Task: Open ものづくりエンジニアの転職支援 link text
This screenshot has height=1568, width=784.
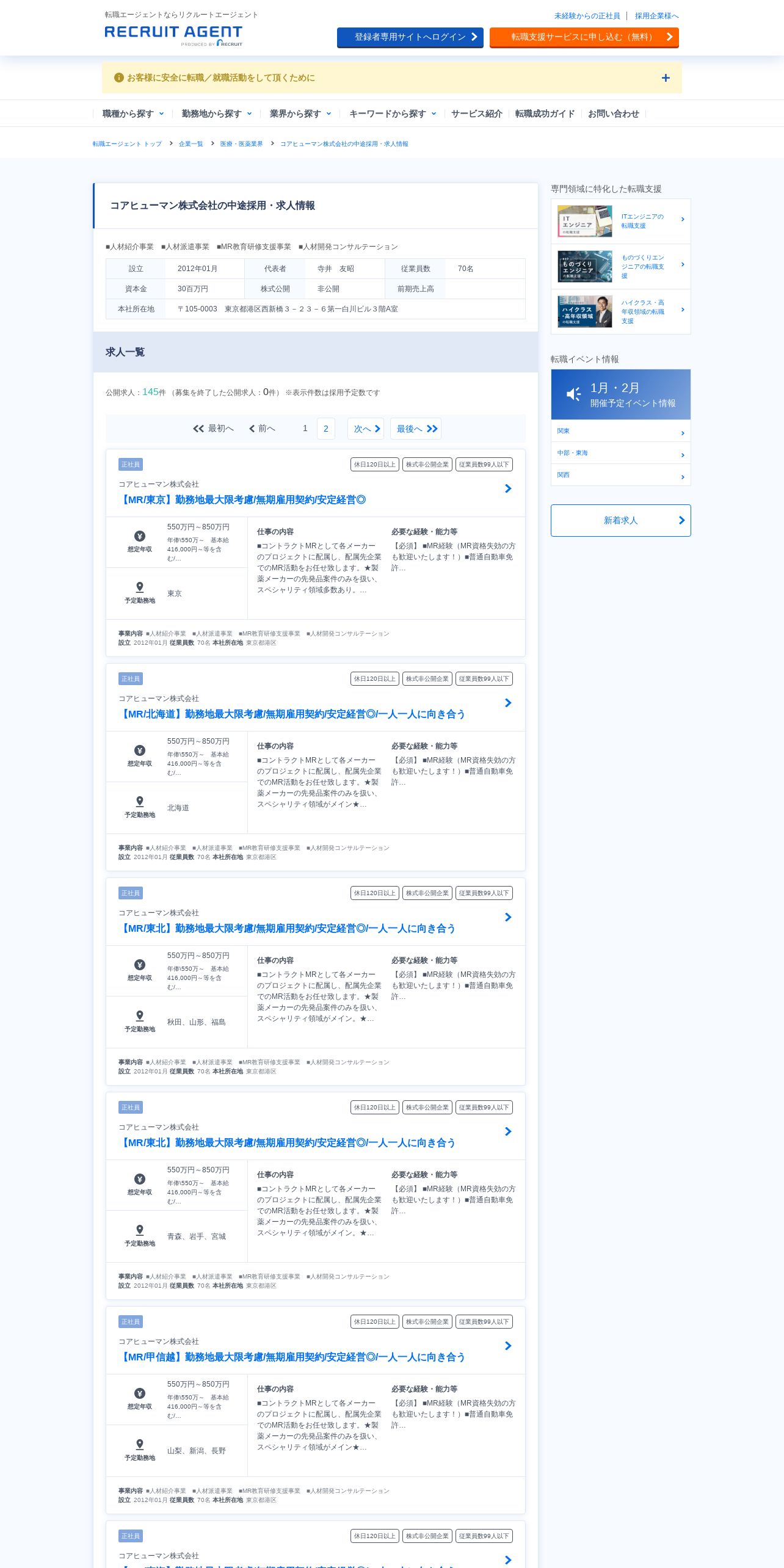Action: (x=643, y=266)
